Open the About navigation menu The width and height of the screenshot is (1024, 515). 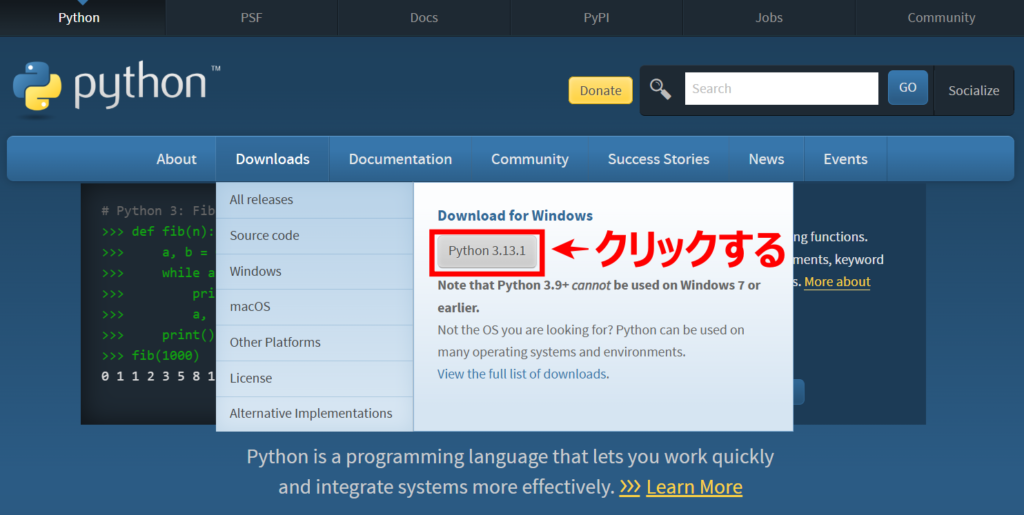[x=176, y=159]
